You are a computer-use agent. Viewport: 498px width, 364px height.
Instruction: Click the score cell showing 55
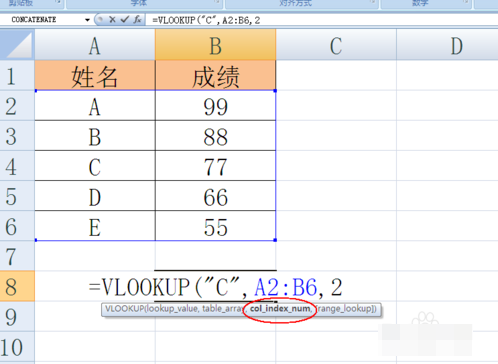(216, 226)
